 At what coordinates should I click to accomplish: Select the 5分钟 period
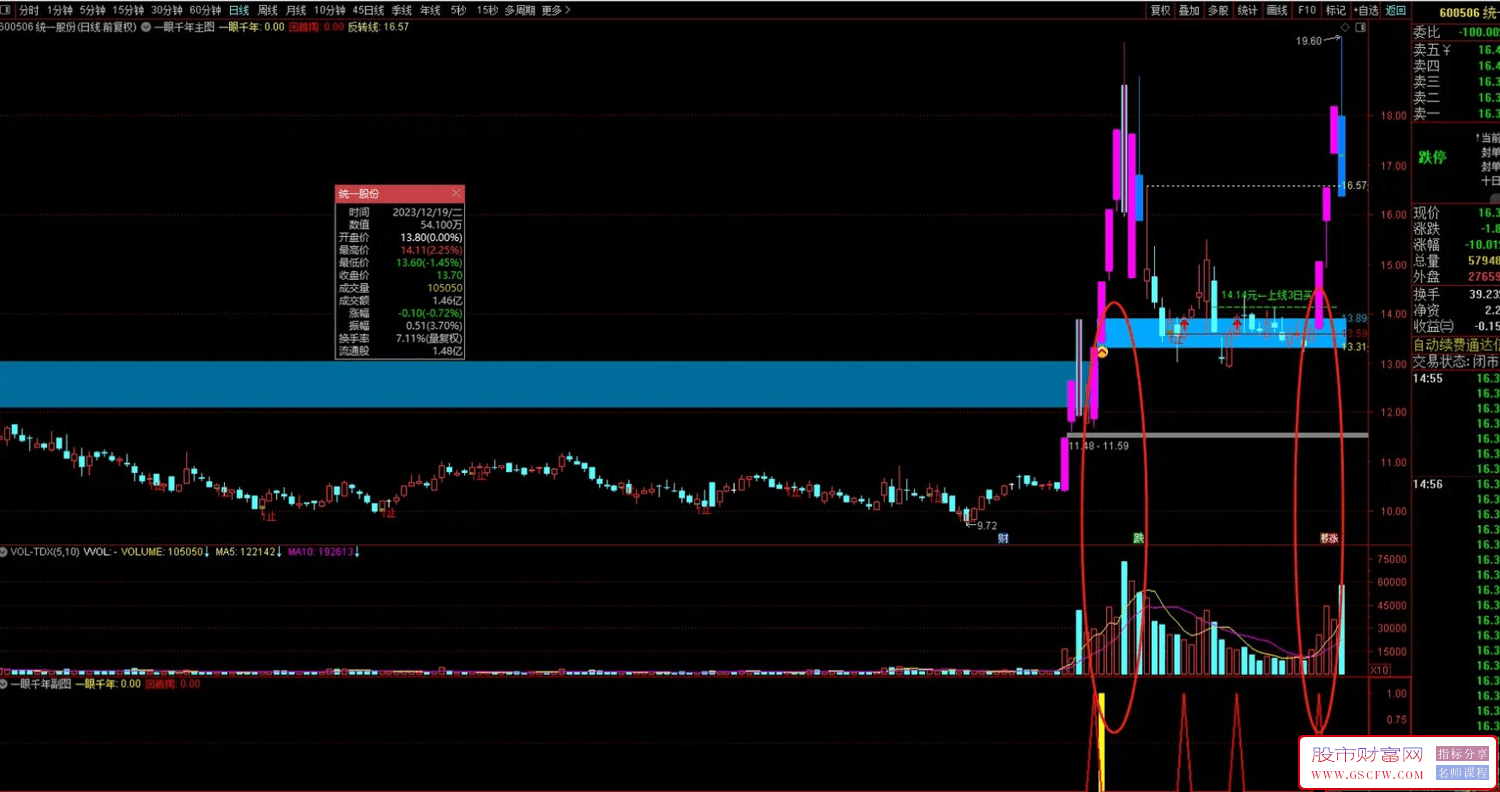pos(92,10)
